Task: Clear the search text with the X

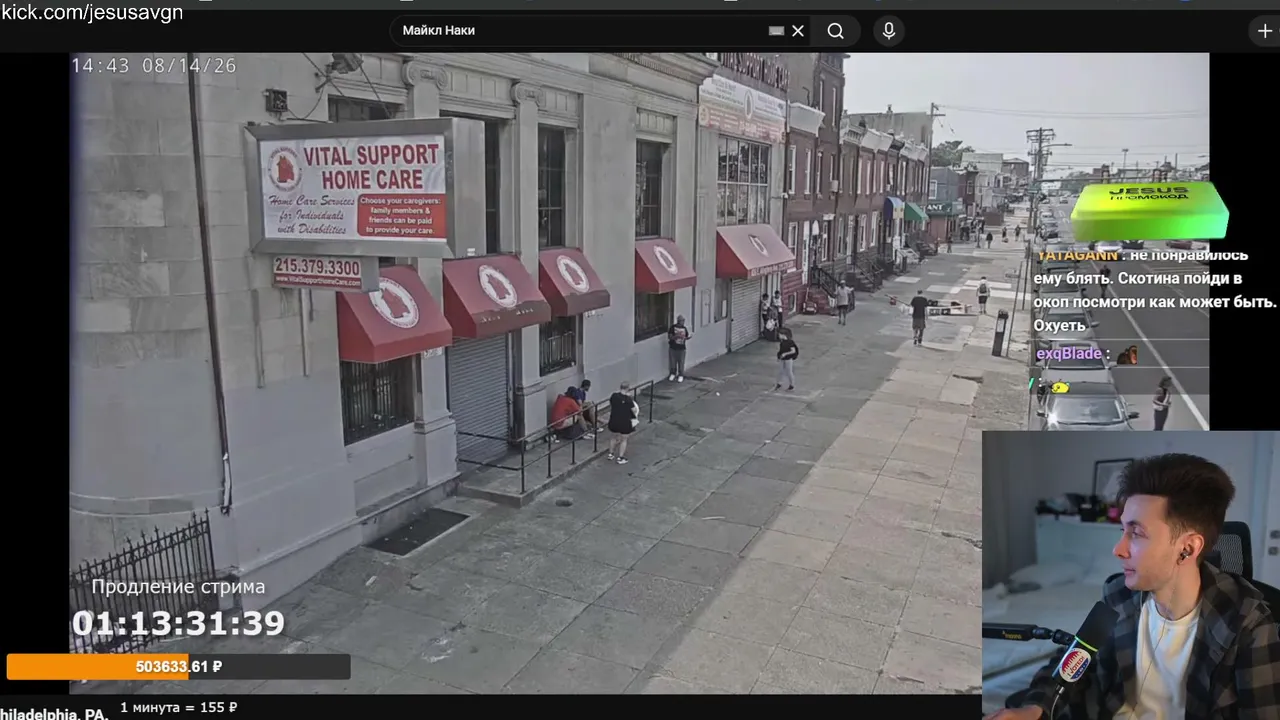Action: click(798, 31)
